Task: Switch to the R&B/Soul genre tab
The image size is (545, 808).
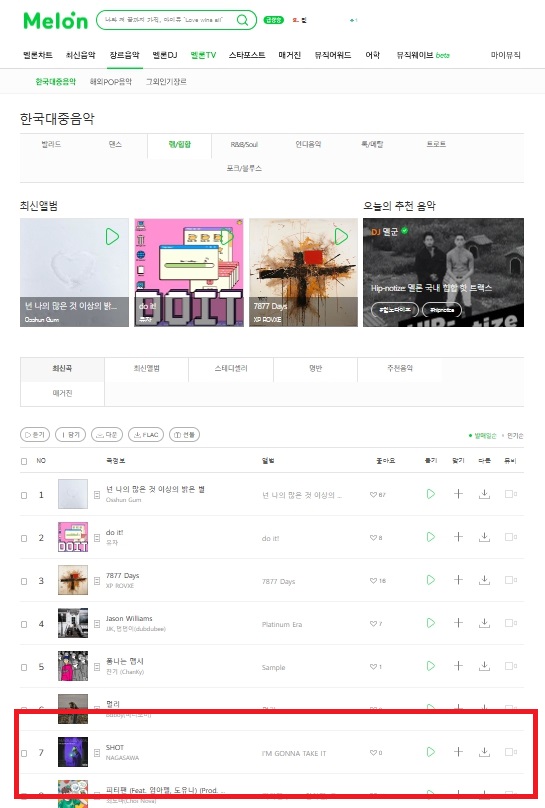Action: (244, 145)
